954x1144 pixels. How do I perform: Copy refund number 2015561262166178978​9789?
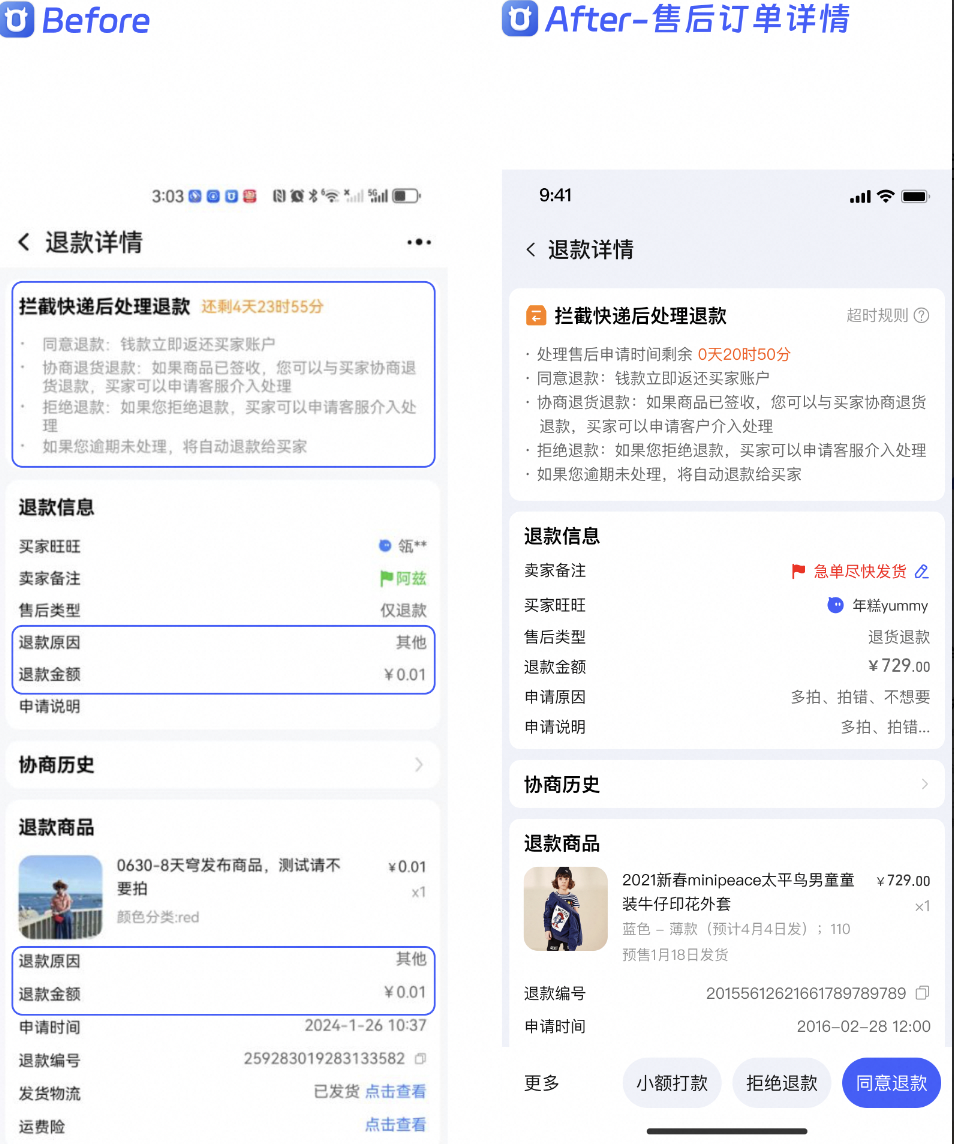[x=923, y=993]
